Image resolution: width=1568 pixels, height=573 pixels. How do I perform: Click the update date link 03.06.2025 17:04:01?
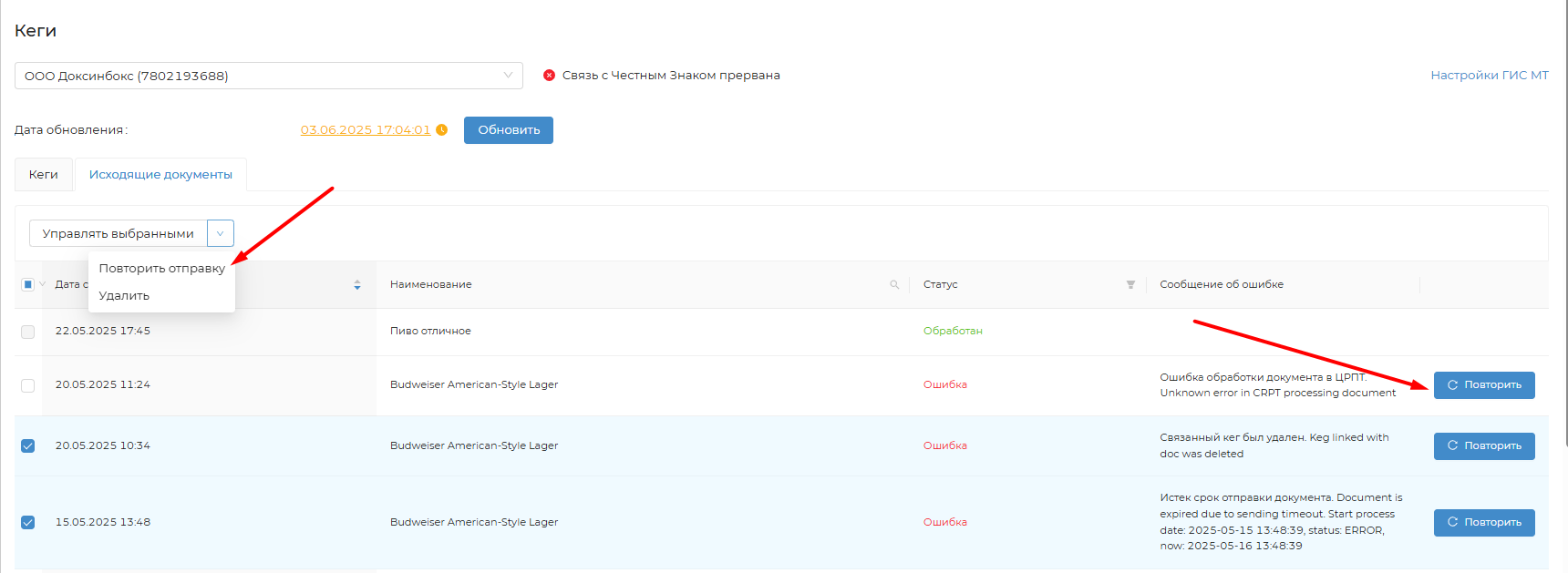click(365, 130)
